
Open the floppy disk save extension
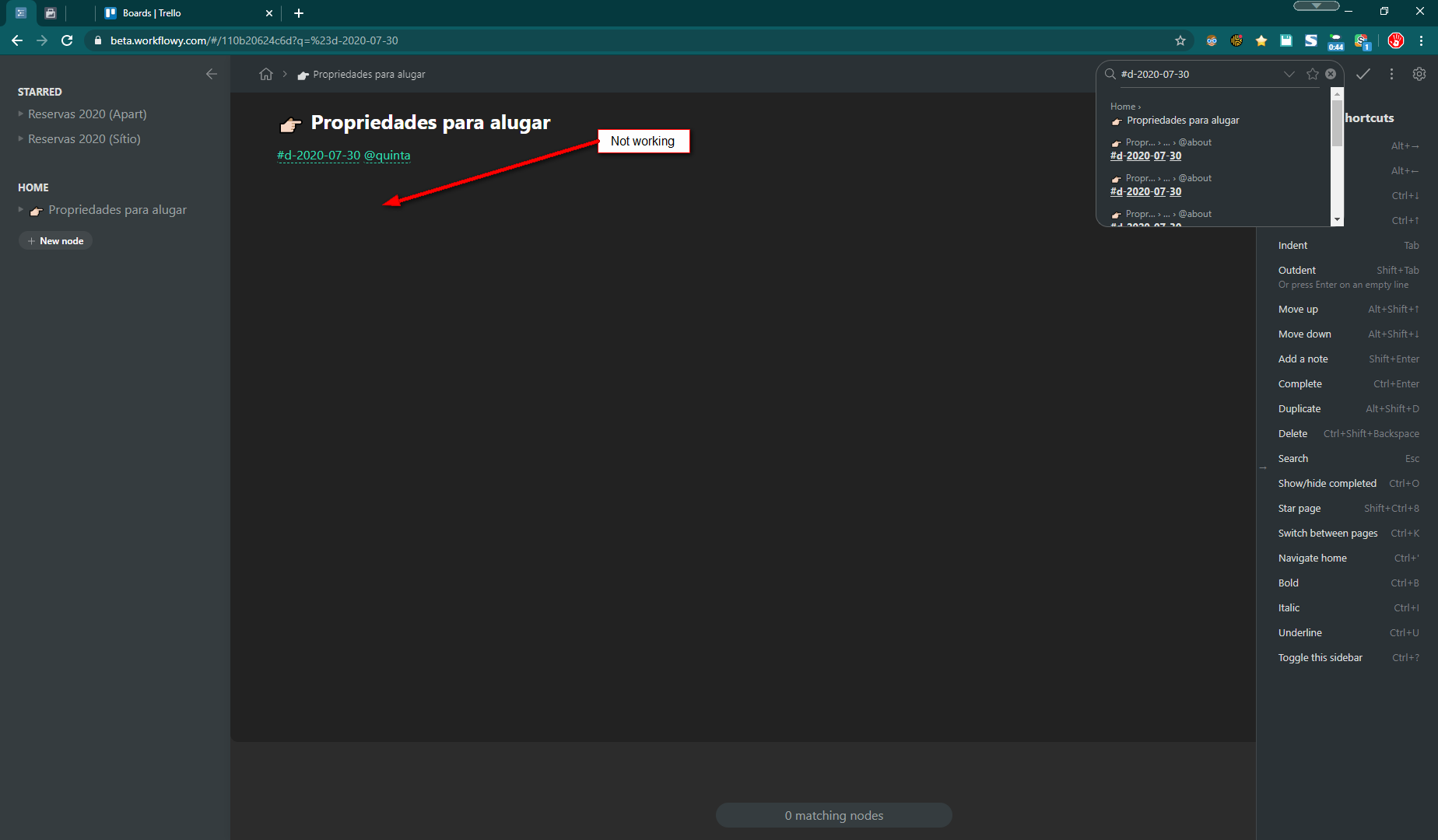1286,40
